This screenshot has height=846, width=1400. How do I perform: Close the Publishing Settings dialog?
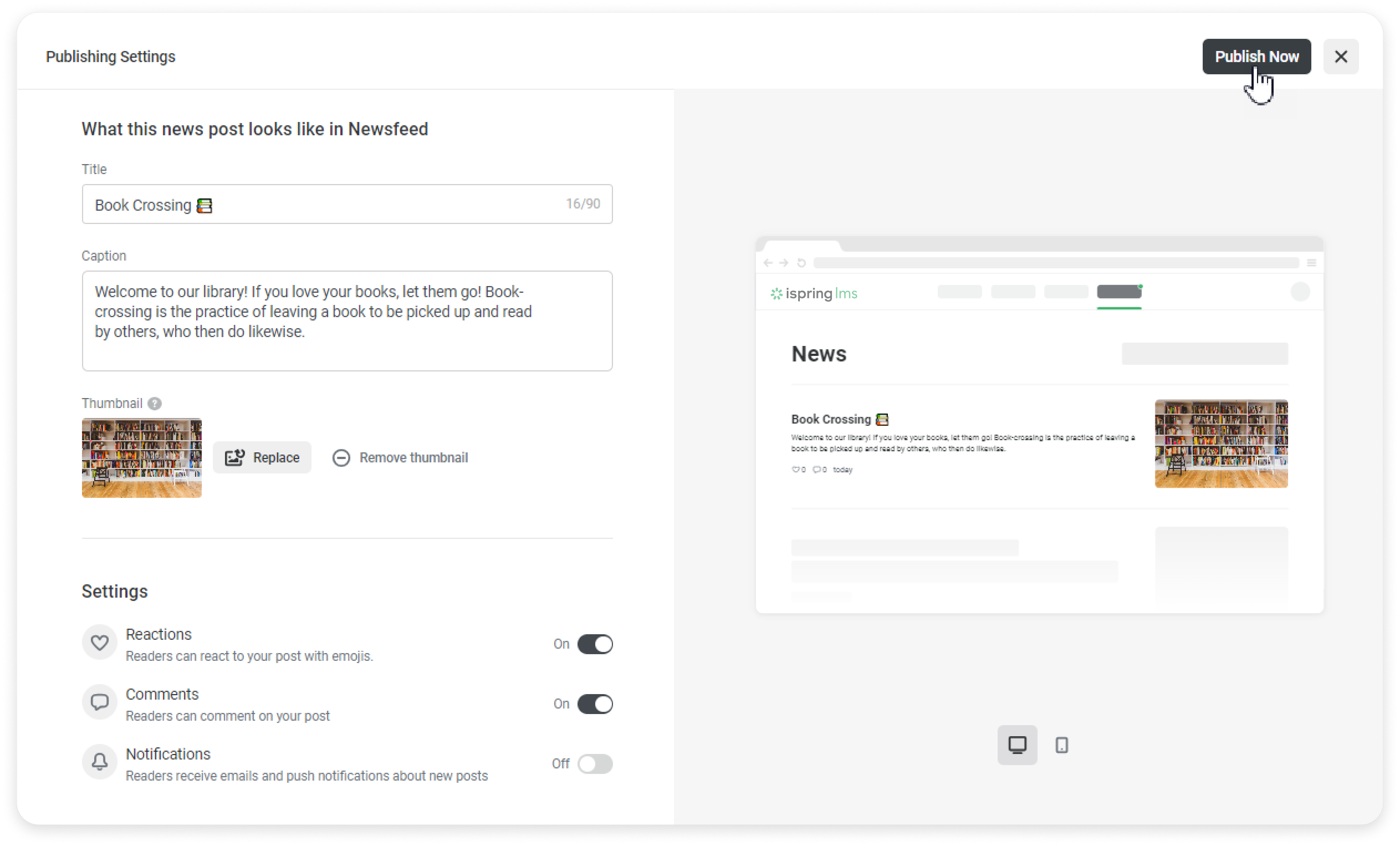(1340, 56)
